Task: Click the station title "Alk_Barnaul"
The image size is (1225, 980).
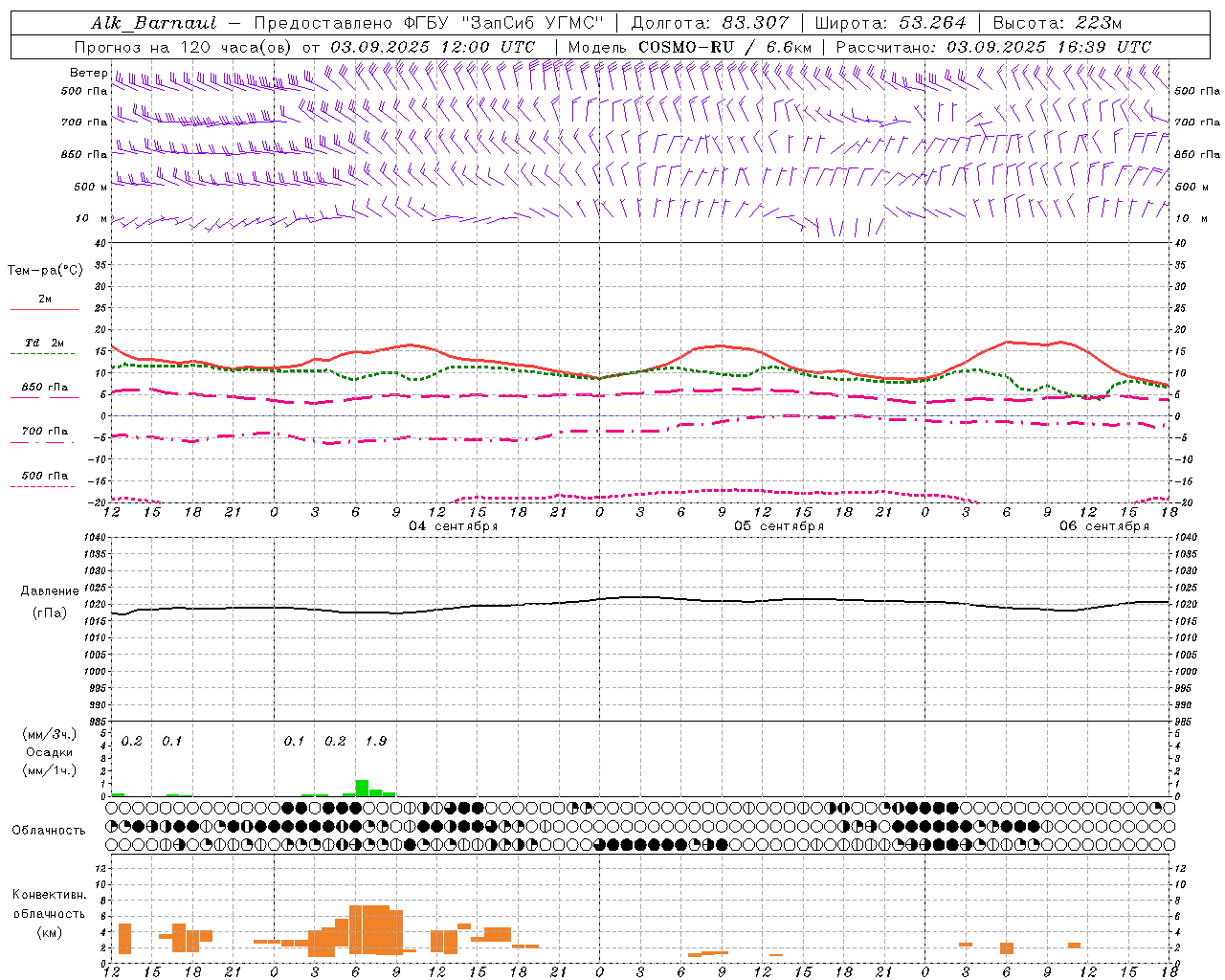Action: tap(154, 22)
